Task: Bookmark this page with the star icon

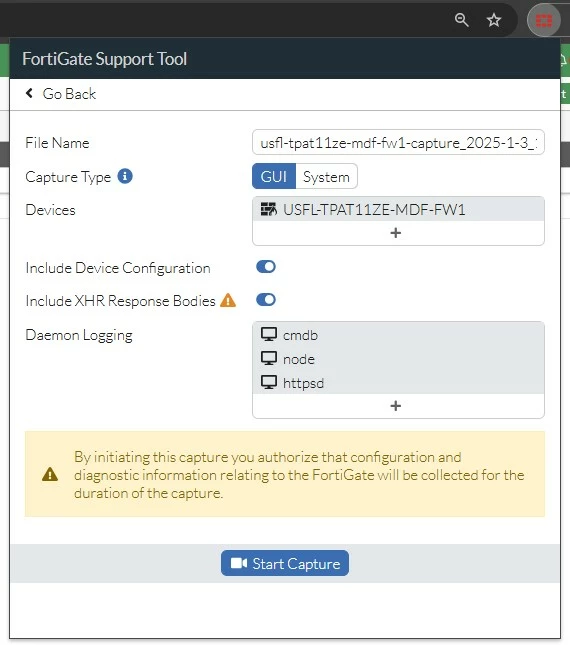Action: [x=494, y=20]
